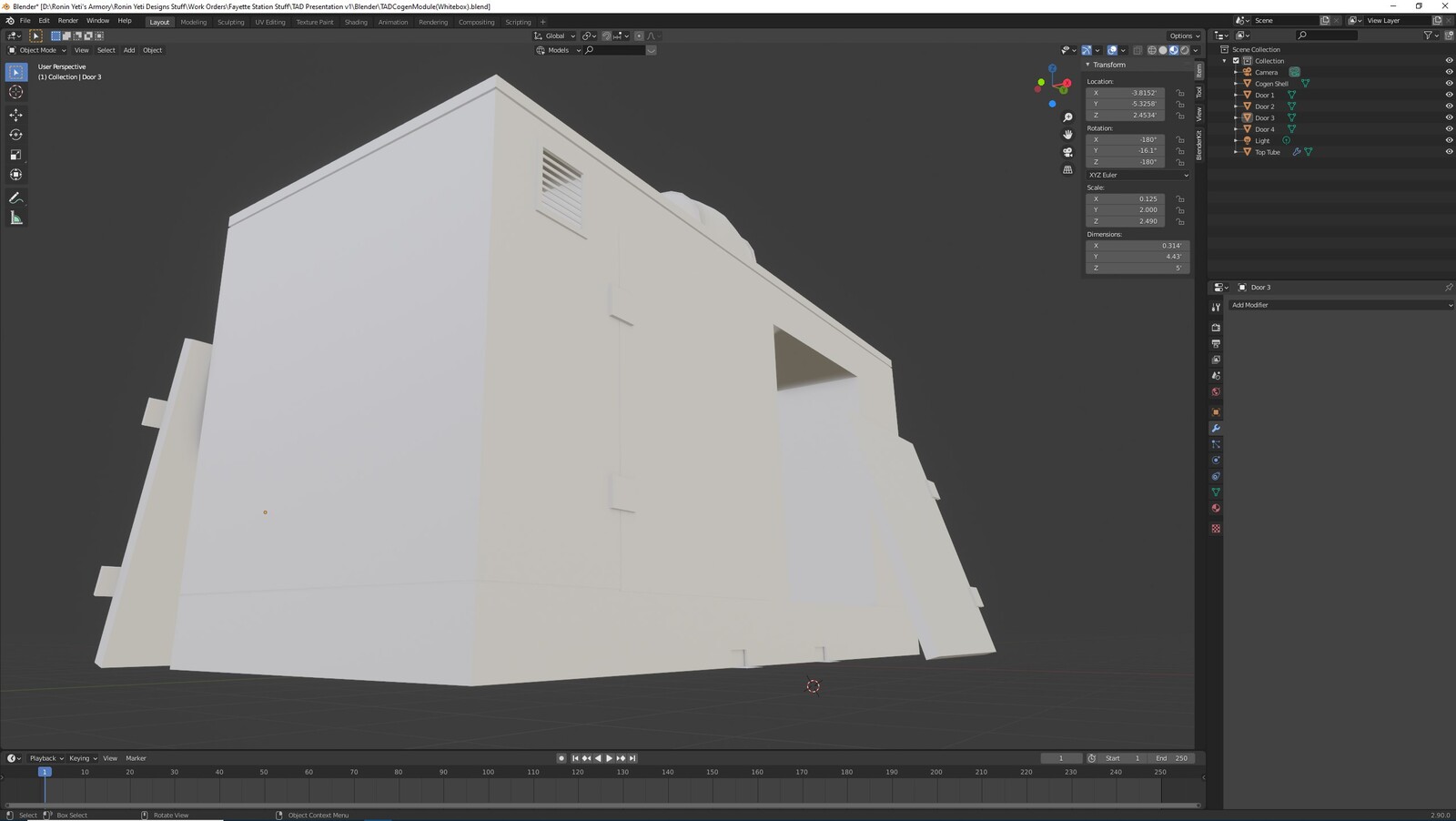Switch to the Shading workspace tab
The width and height of the screenshot is (1456, 821).
click(356, 22)
